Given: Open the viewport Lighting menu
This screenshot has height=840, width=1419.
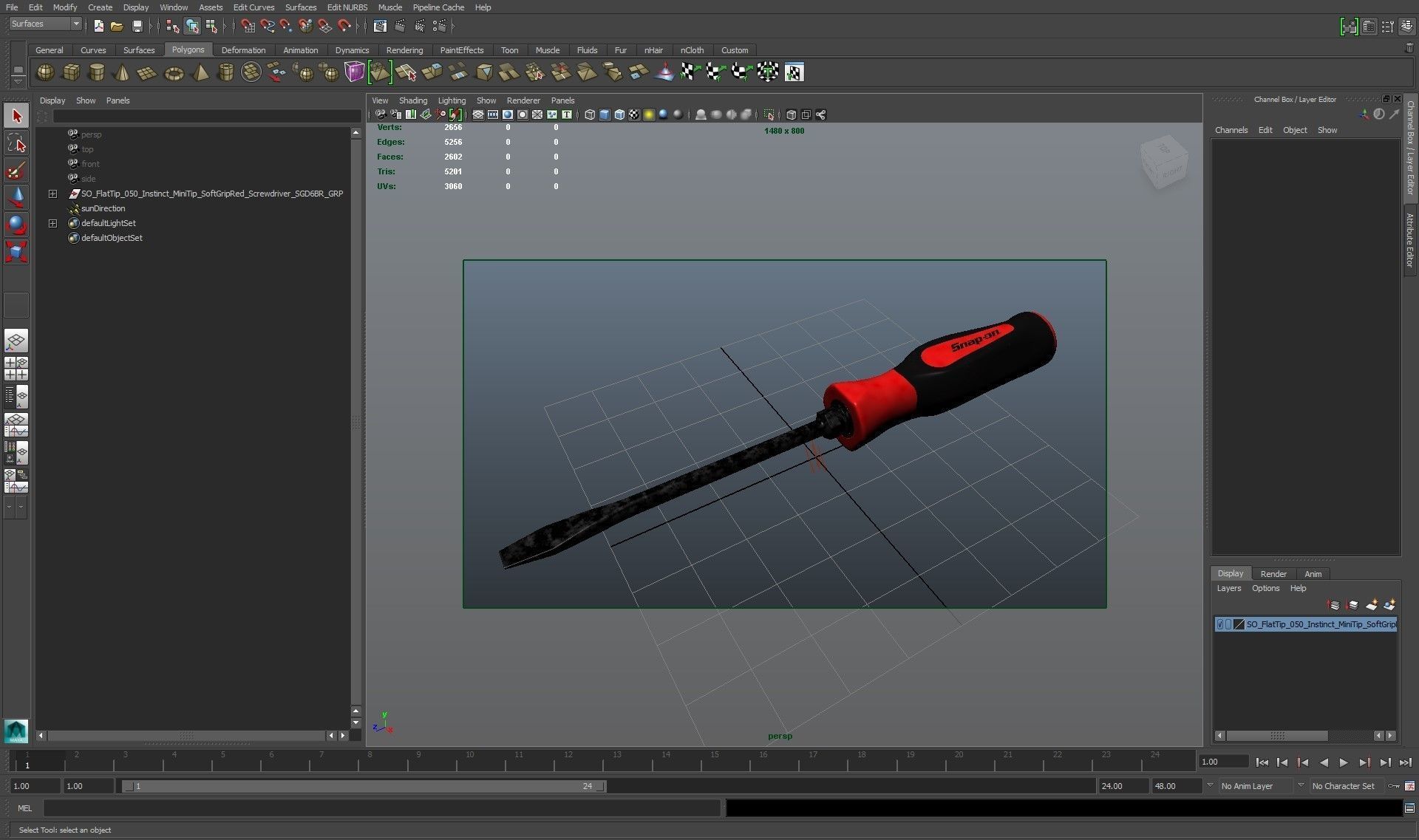Looking at the screenshot, I should [x=452, y=100].
